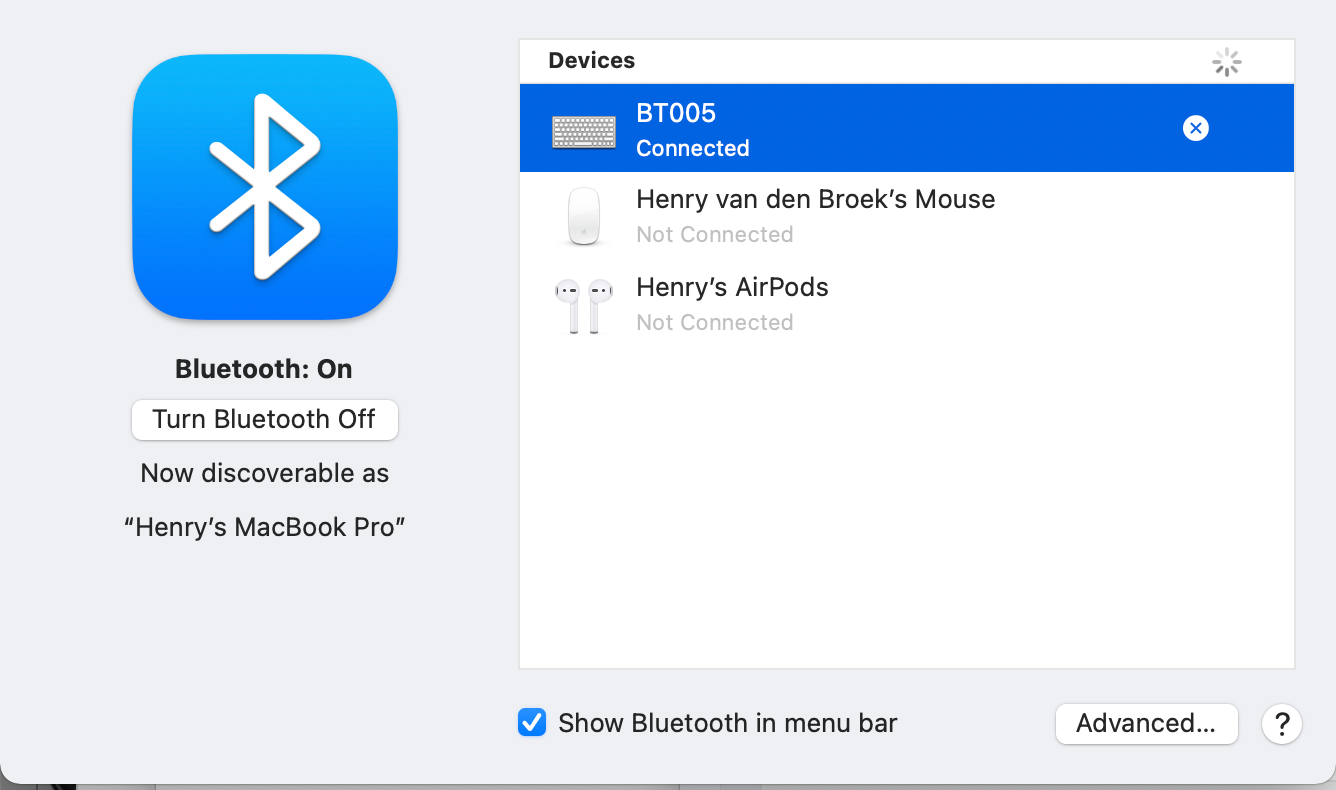Select the BT005 device name
This screenshot has width=1336, height=790.
676,113
